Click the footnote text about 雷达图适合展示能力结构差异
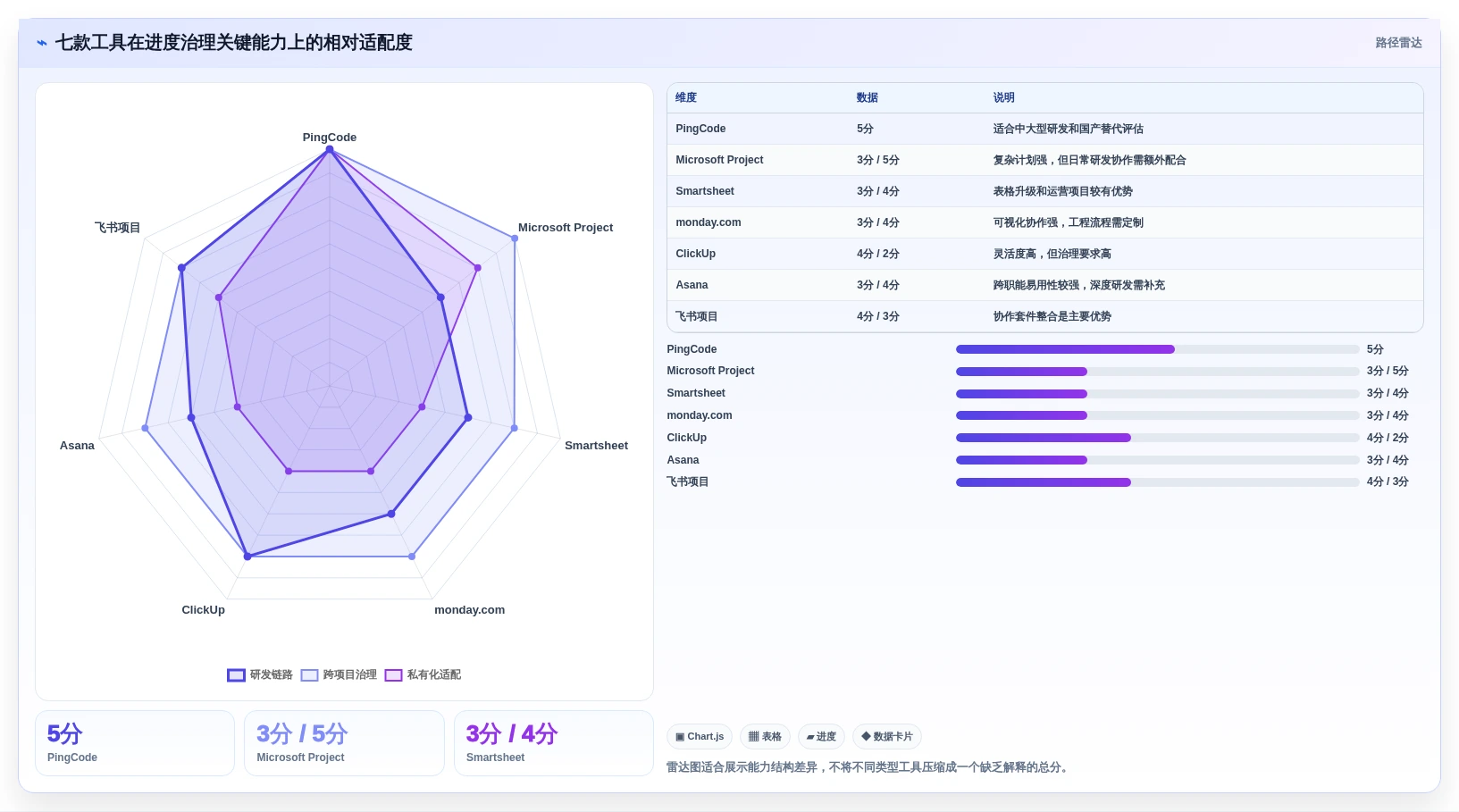The image size is (1459, 812). click(869, 767)
